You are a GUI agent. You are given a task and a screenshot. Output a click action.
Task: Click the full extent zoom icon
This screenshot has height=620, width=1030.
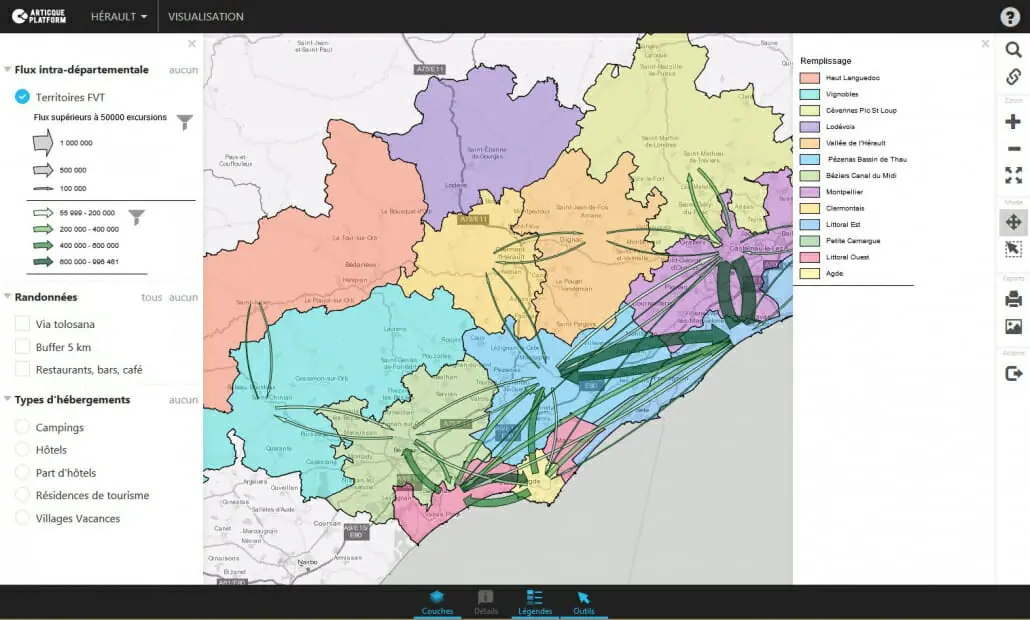(1013, 175)
